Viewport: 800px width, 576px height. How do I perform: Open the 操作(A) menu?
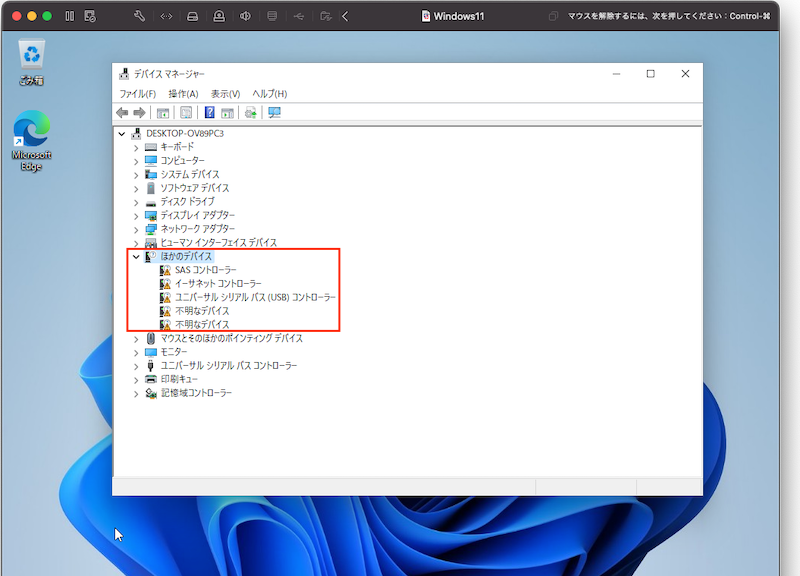point(183,94)
